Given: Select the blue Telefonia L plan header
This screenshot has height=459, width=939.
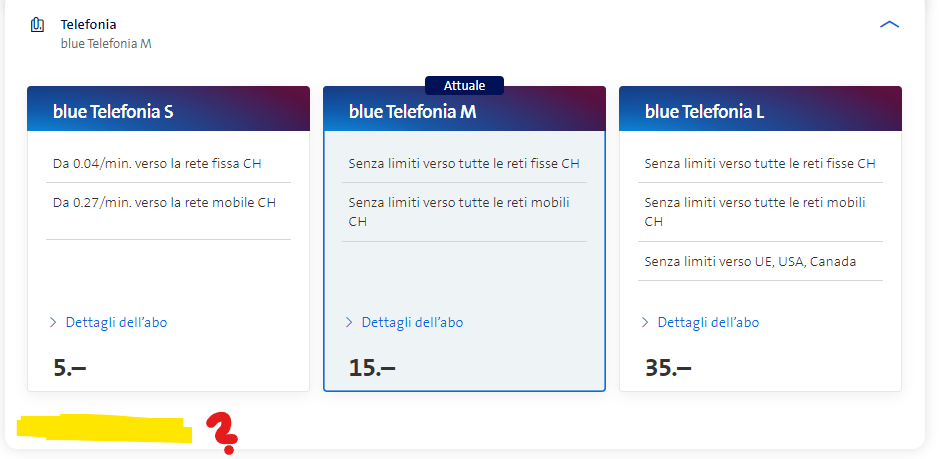Looking at the screenshot, I should pyautogui.click(x=705, y=112).
